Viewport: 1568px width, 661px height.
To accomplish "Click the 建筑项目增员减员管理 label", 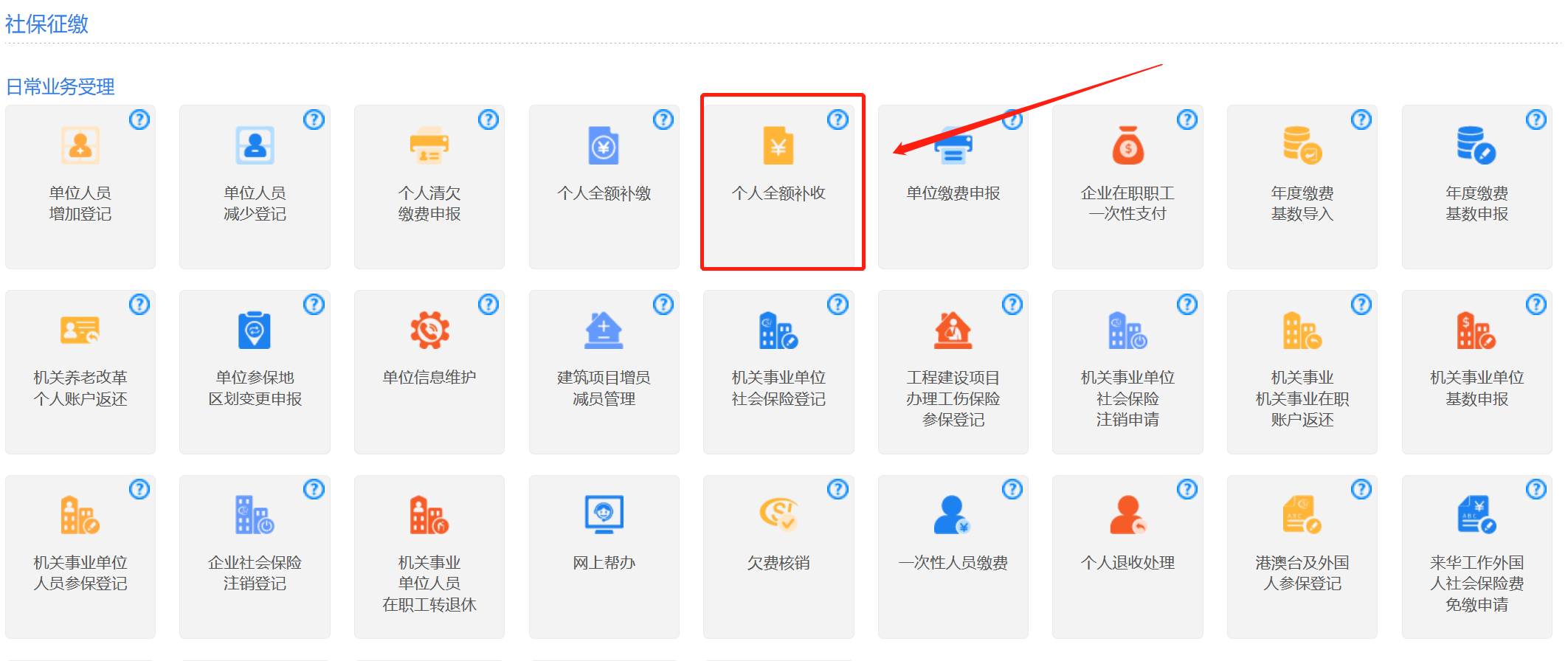I will 604,388.
